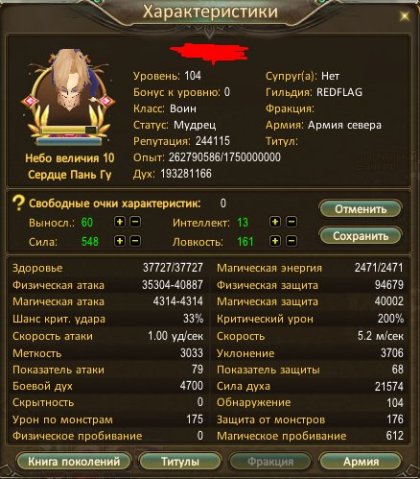The height and width of the screenshot is (479, 420).
Task: Close the Характеристики window
Action: (x=404, y=16)
